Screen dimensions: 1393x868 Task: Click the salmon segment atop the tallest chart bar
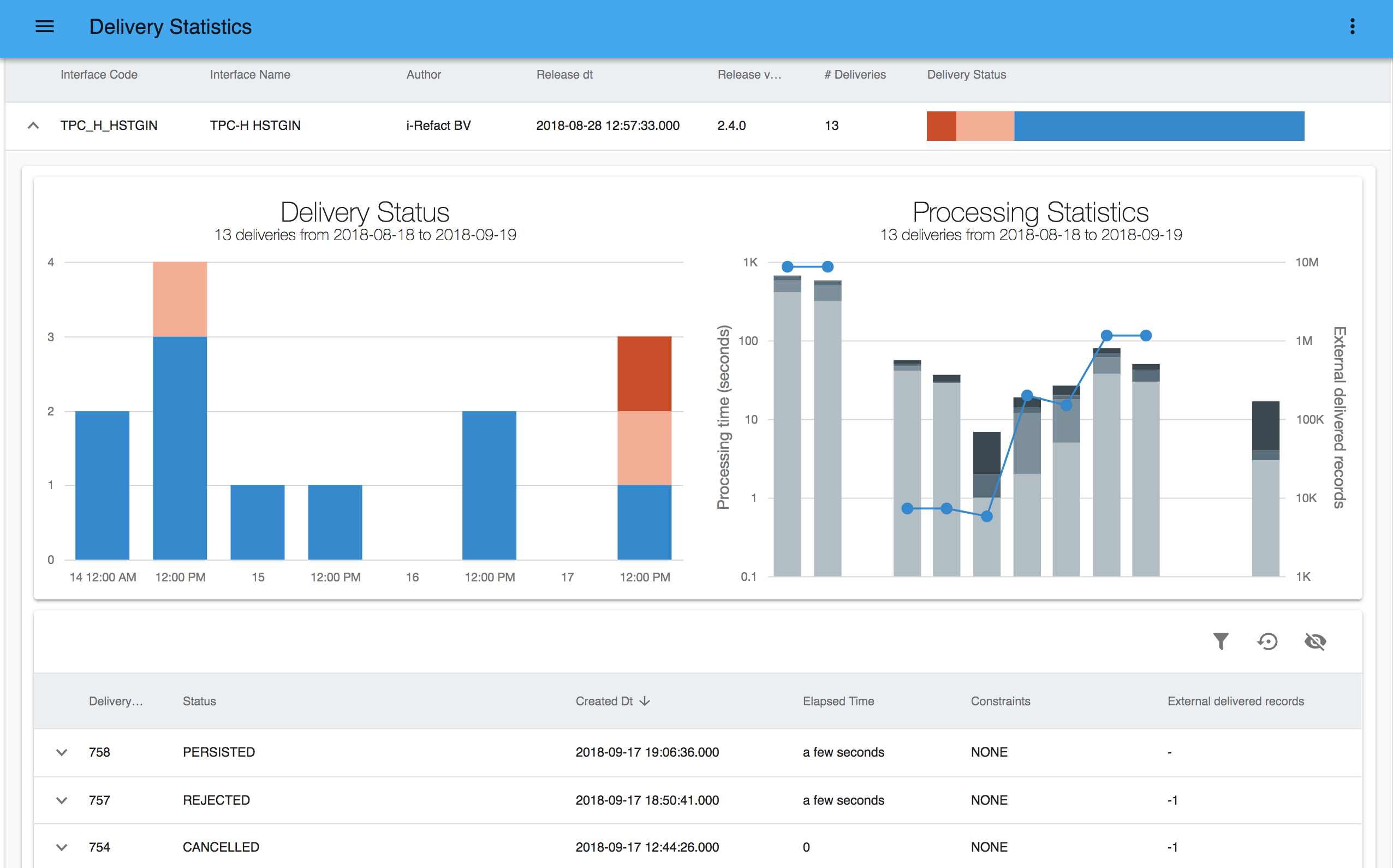180,299
